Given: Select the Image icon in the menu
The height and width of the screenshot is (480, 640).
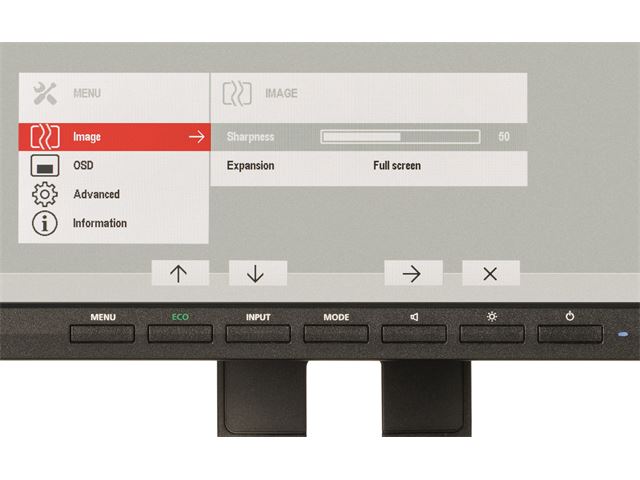Looking at the screenshot, I should (42, 137).
